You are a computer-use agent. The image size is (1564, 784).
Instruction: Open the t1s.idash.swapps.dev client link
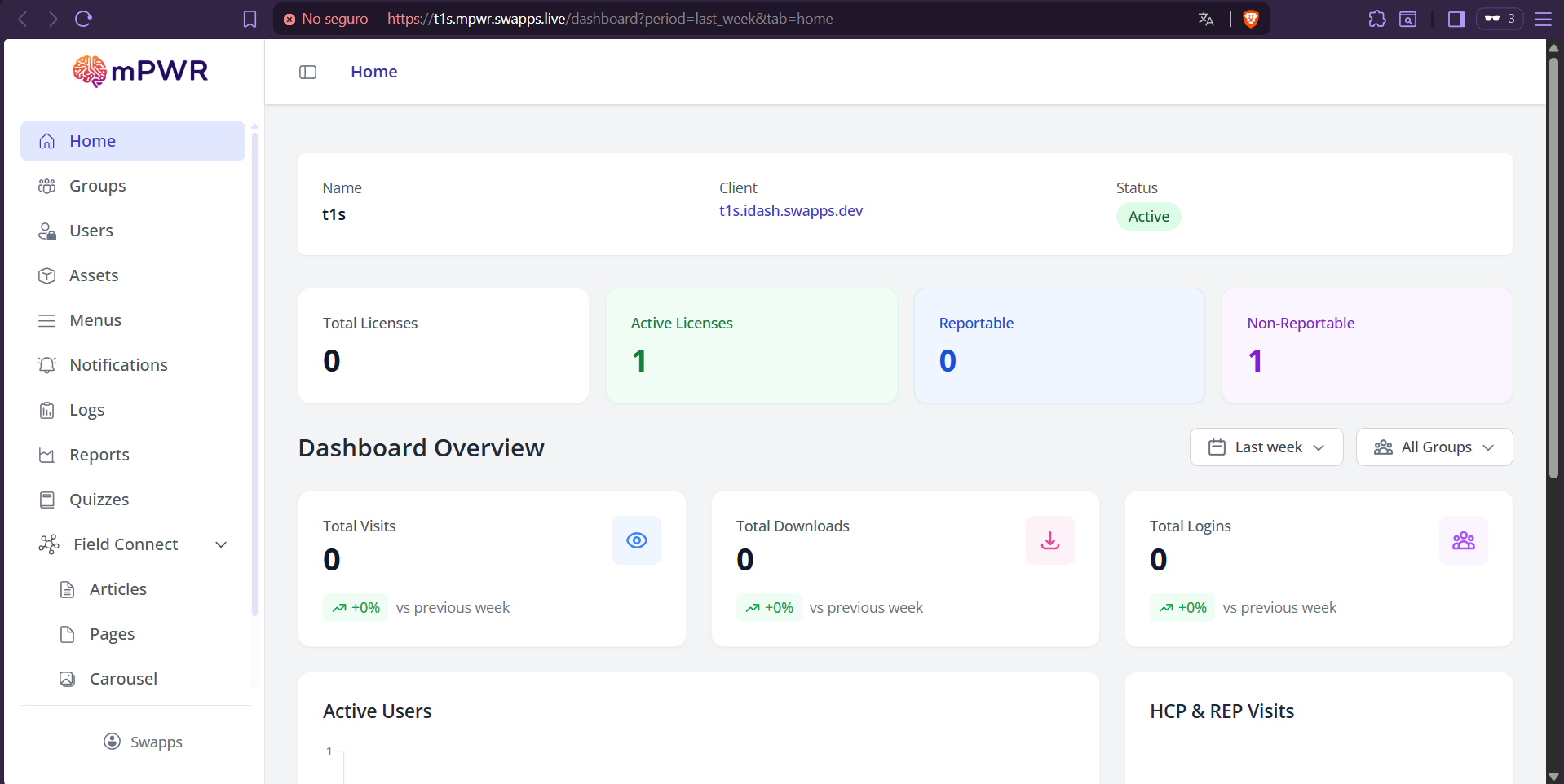(790, 210)
